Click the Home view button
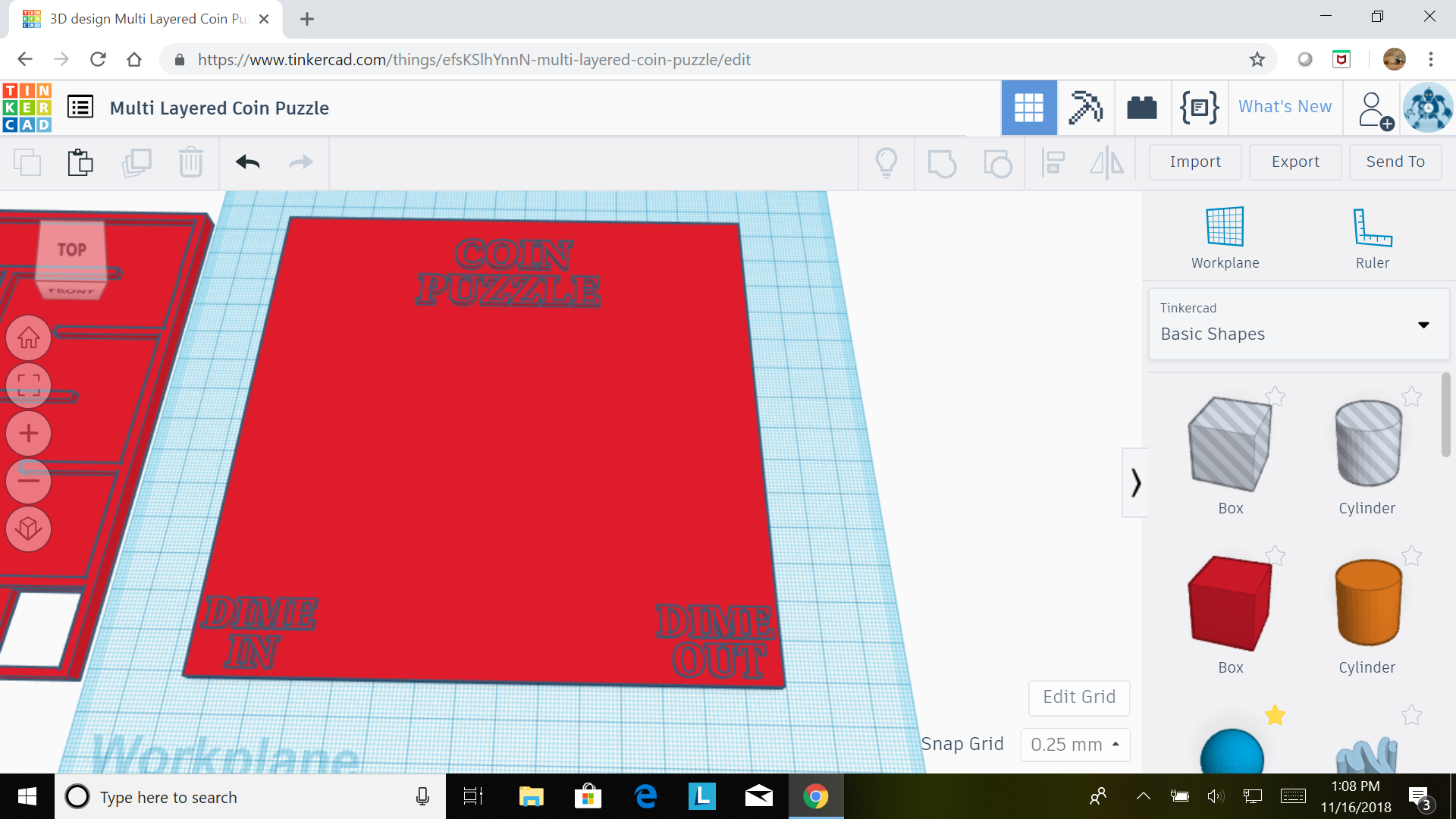The width and height of the screenshot is (1456, 819). tap(29, 337)
